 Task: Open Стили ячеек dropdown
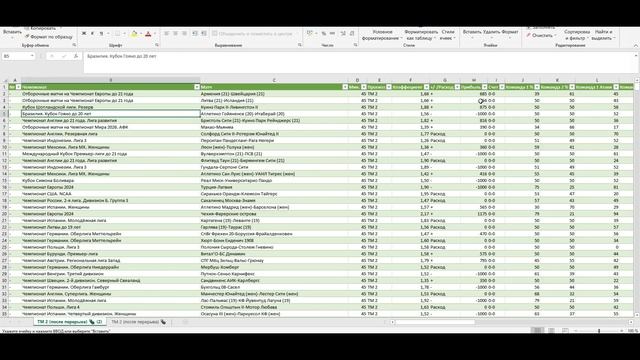(x=448, y=35)
